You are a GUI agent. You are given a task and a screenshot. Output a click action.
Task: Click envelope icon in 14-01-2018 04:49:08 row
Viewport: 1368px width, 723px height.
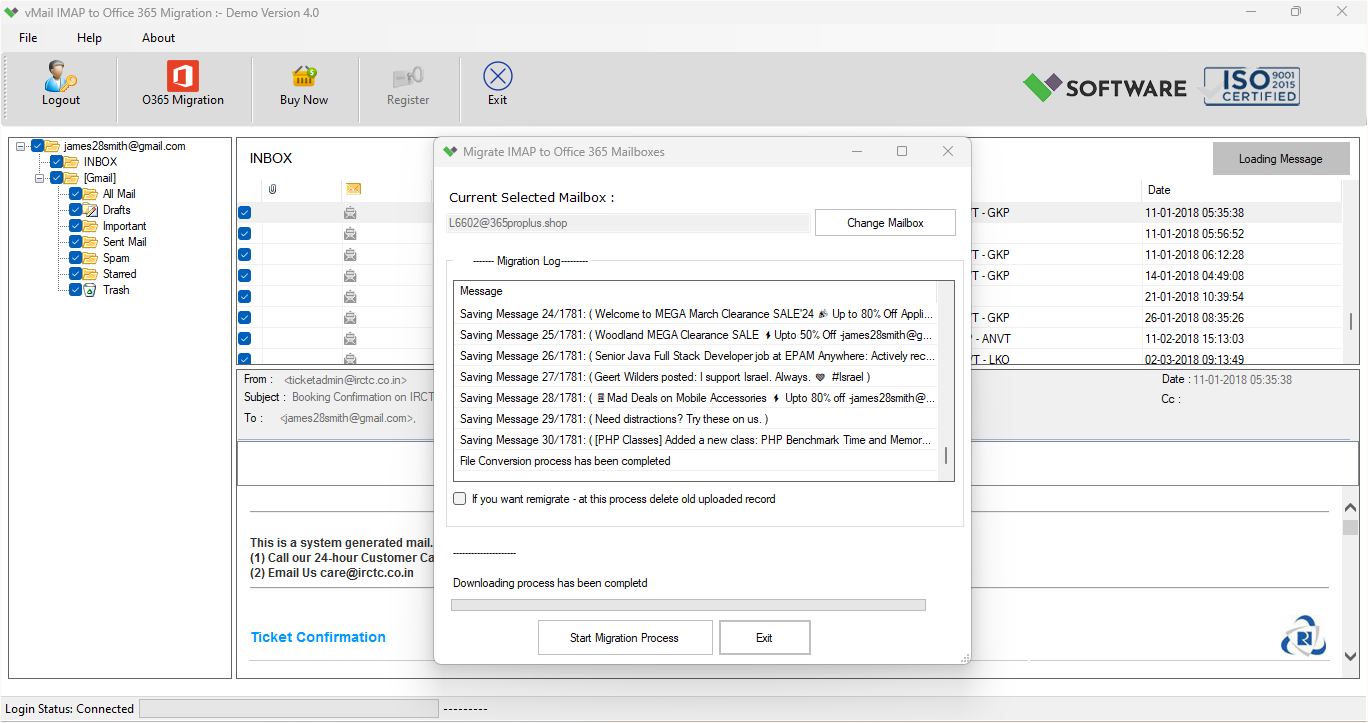[350, 275]
